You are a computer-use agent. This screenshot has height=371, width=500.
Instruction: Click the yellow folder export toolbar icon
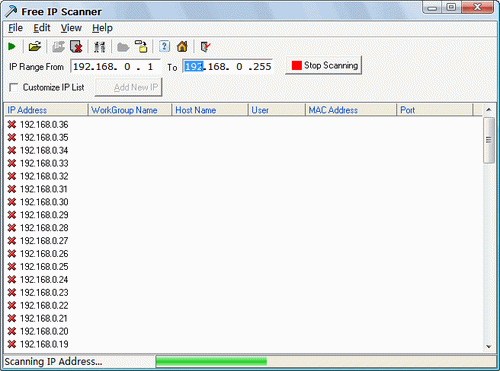pos(141,47)
